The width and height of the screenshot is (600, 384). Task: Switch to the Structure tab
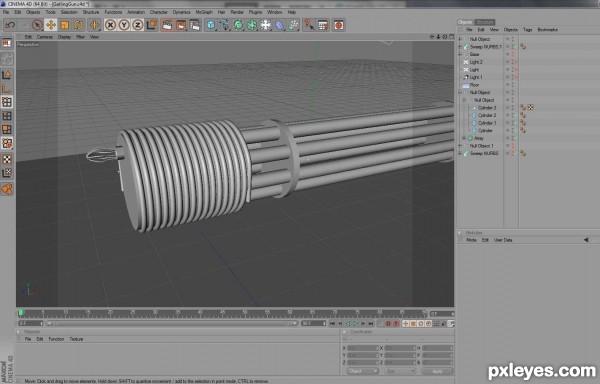485,22
